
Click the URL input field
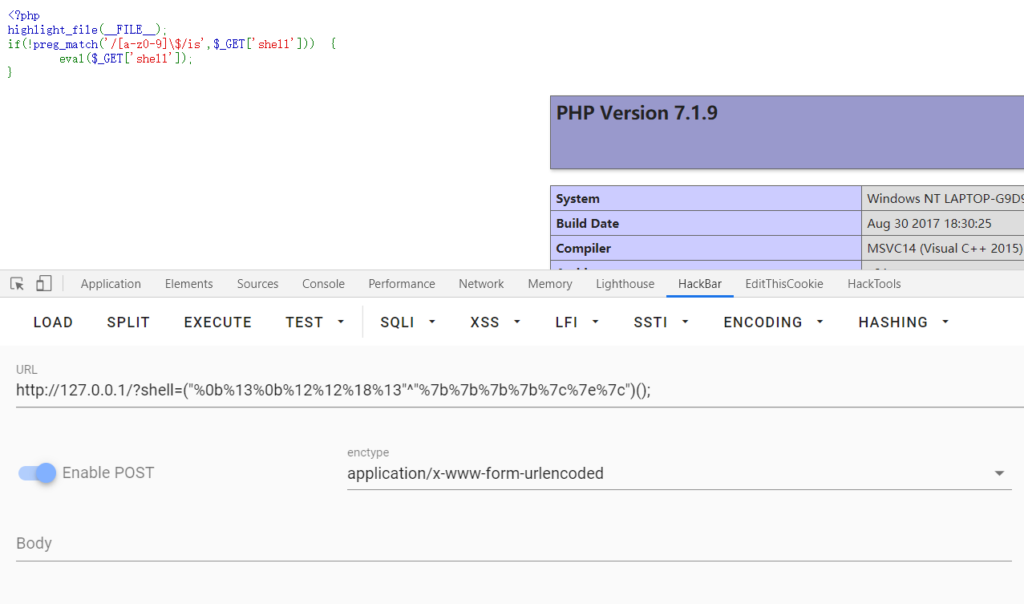[x=520, y=390]
